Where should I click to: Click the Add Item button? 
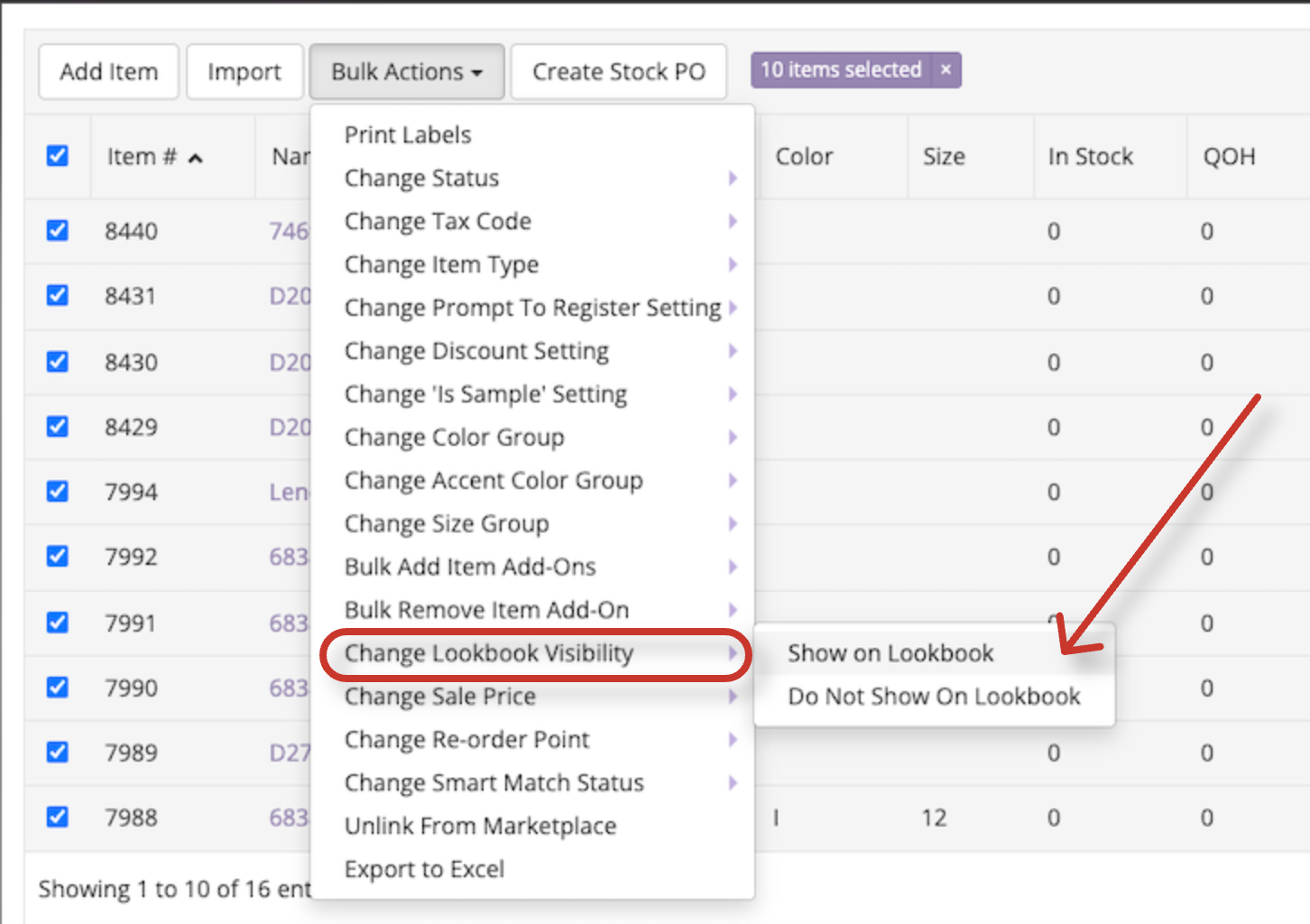[108, 70]
